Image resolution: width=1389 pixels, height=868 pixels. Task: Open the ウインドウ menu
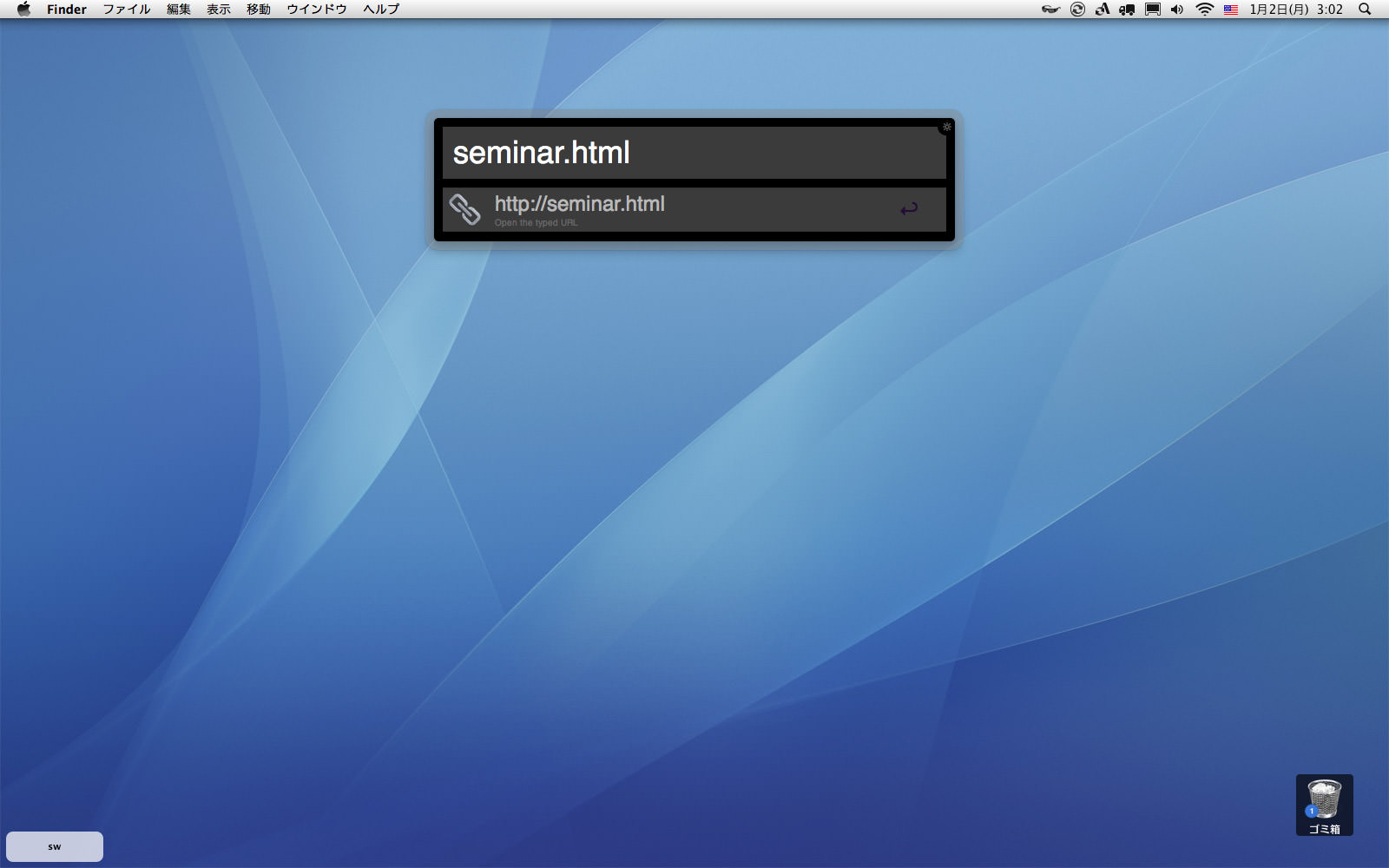click(x=317, y=10)
